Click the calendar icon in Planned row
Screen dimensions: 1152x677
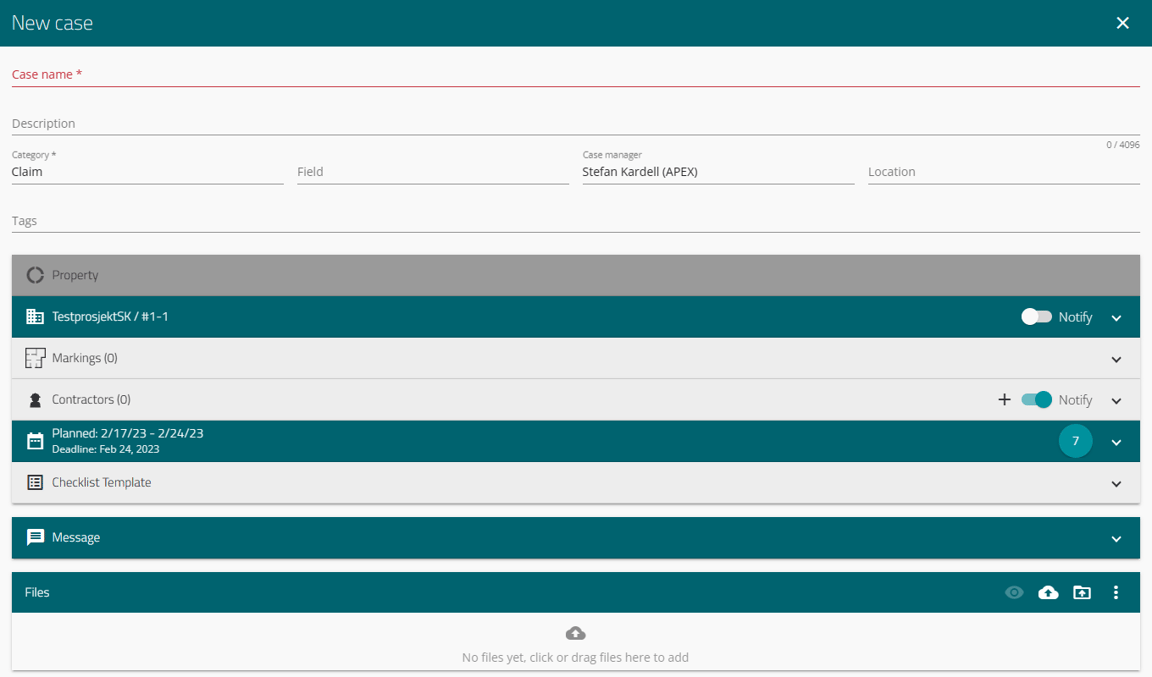pyautogui.click(x=35, y=441)
